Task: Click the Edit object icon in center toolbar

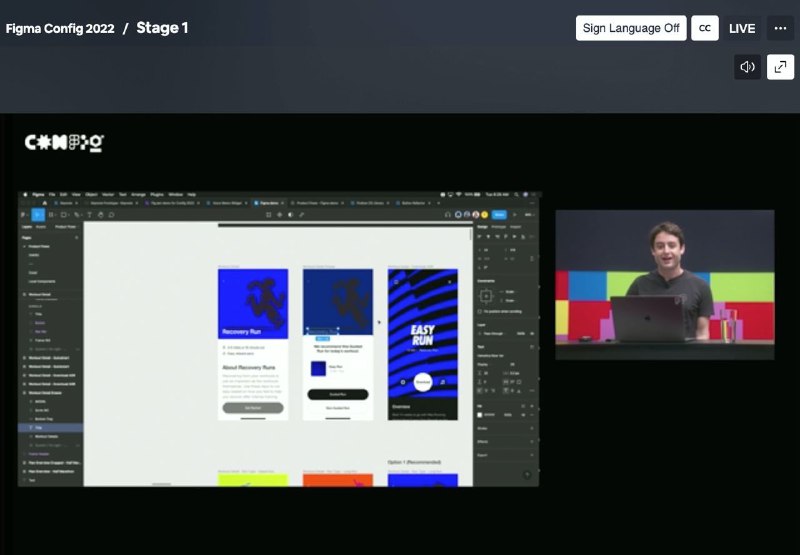Action: point(268,215)
